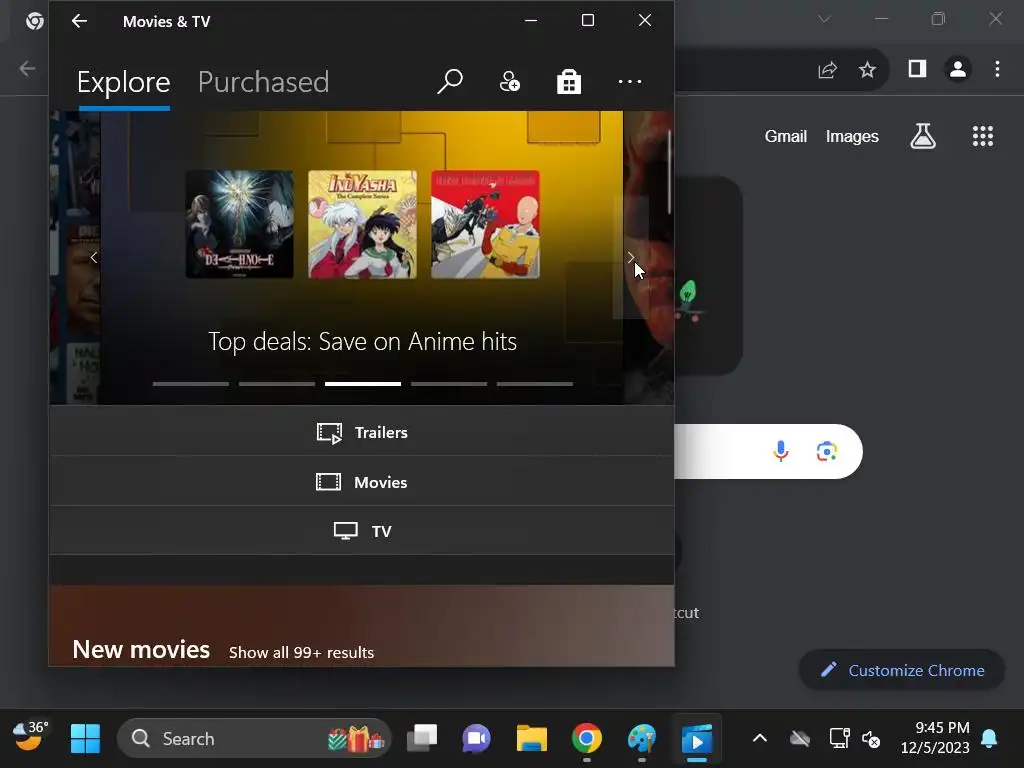Image resolution: width=1024 pixels, height=768 pixels.
Task: Open Chrome tab search chevron
Action: tap(824, 19)
